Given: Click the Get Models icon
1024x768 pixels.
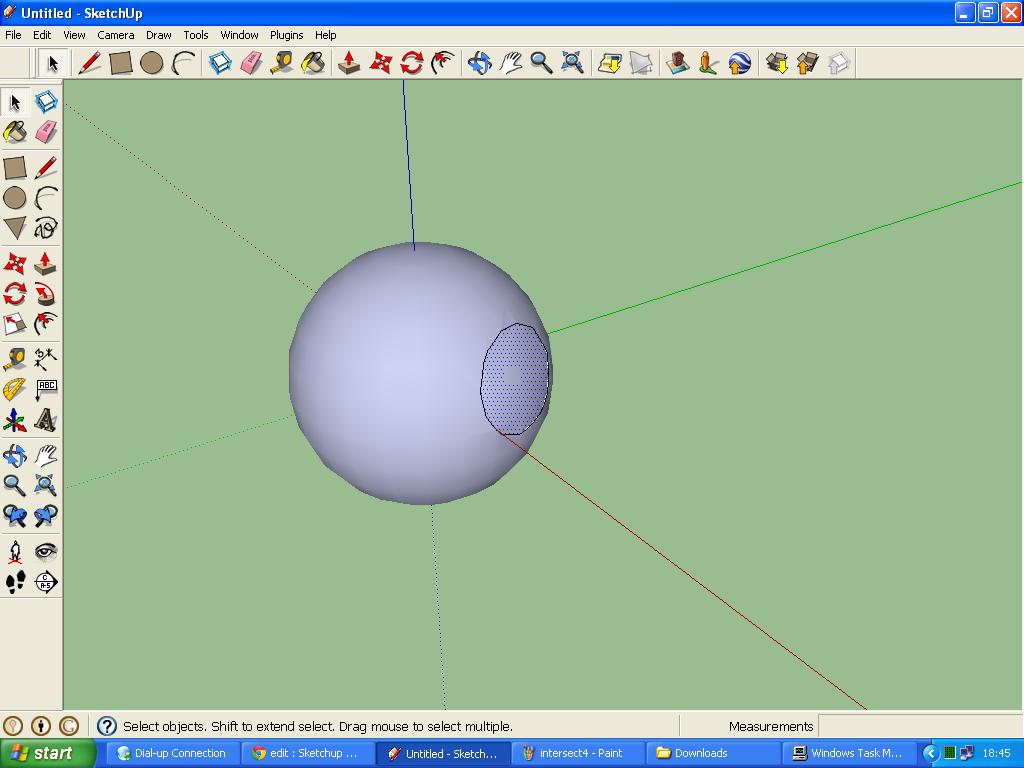Looking at the screenshot, I should (776, 63).
